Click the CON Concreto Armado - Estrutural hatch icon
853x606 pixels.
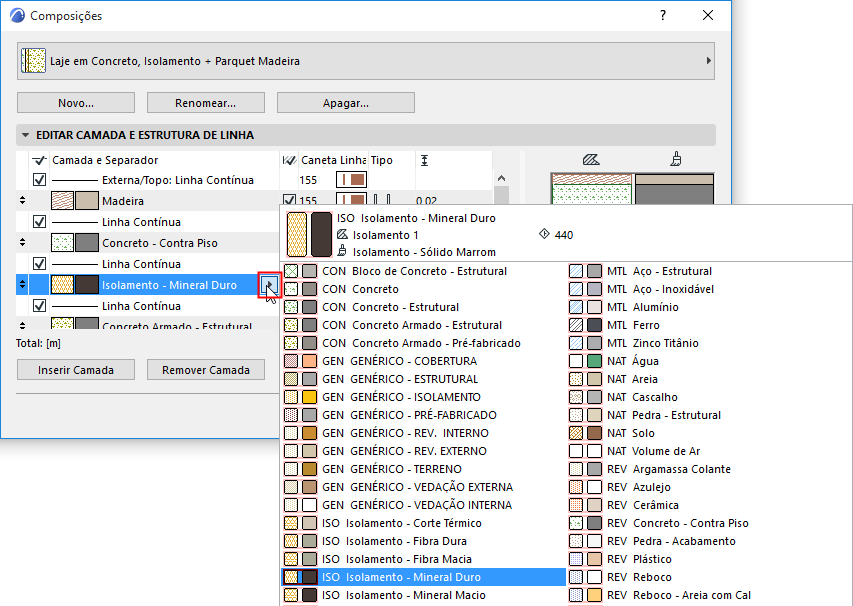tap(291, 325)
